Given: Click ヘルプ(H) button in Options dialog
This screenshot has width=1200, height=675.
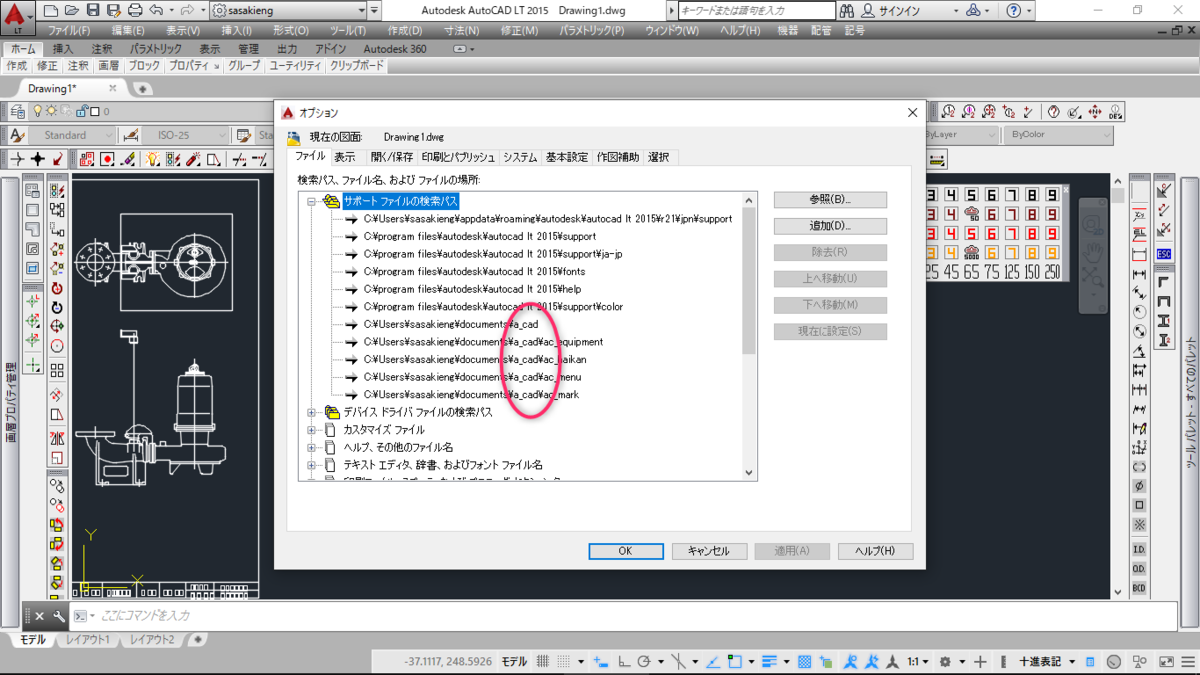Looking at the screenshot, I should (875, 551).
